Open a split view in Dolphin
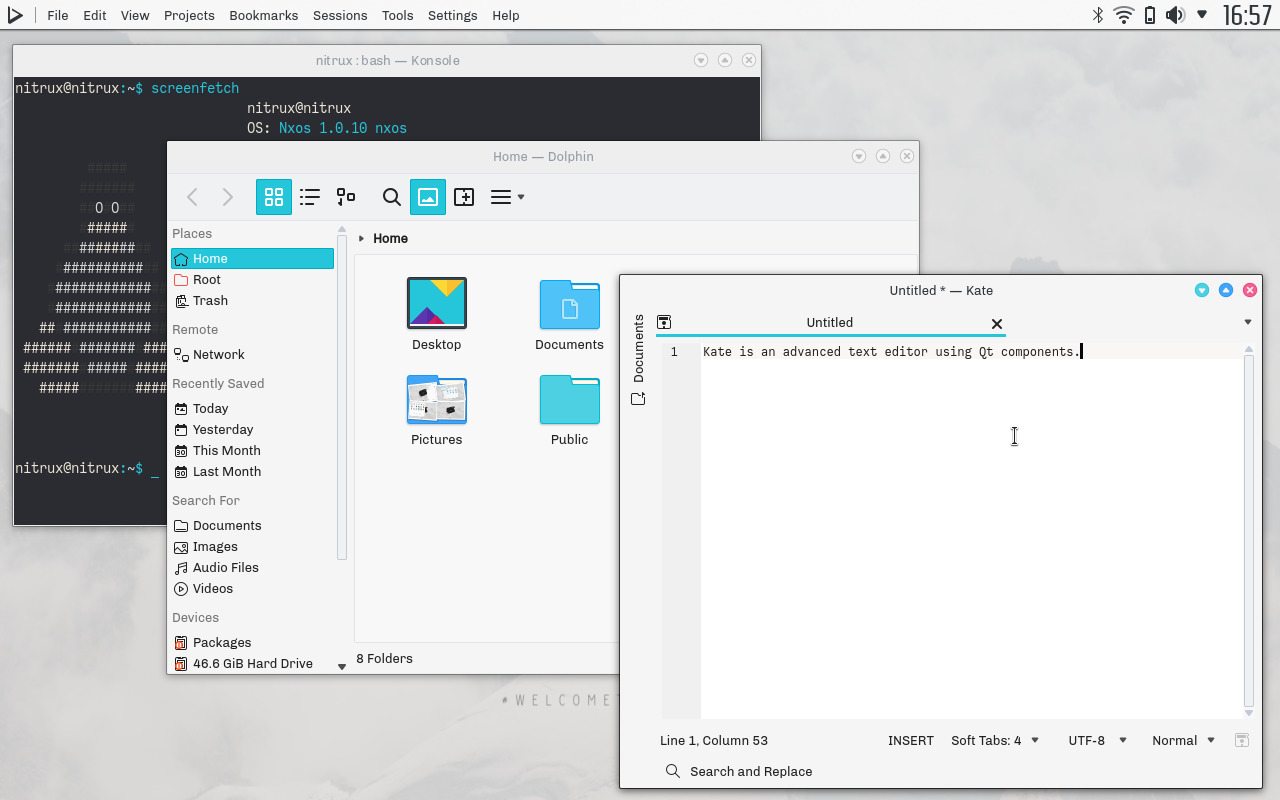Screen dimensions: 1280x800 coord(464,197)
